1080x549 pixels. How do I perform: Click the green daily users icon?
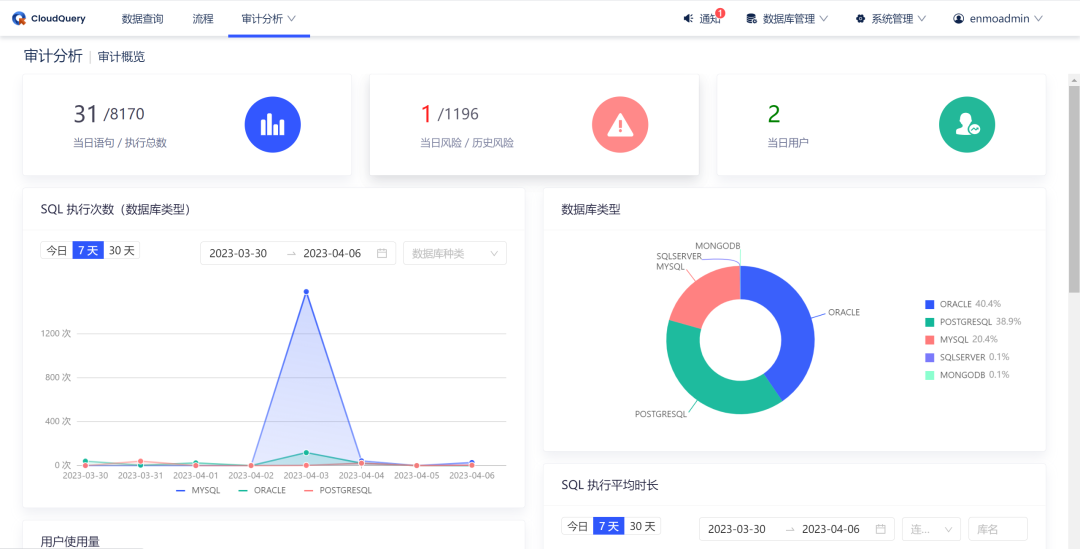tap(967, 125)
